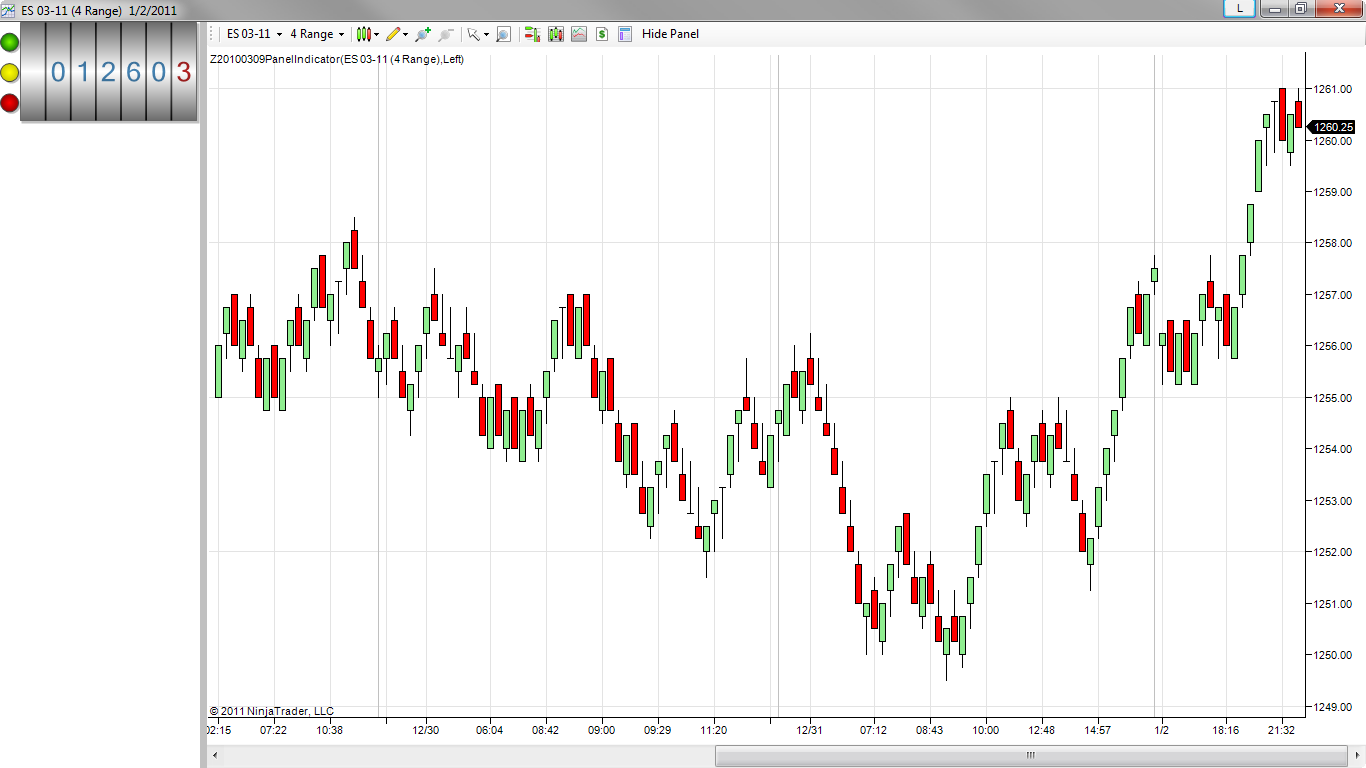Click the chart window title bar icon
1366x768 pixels.
click(10, 9)
